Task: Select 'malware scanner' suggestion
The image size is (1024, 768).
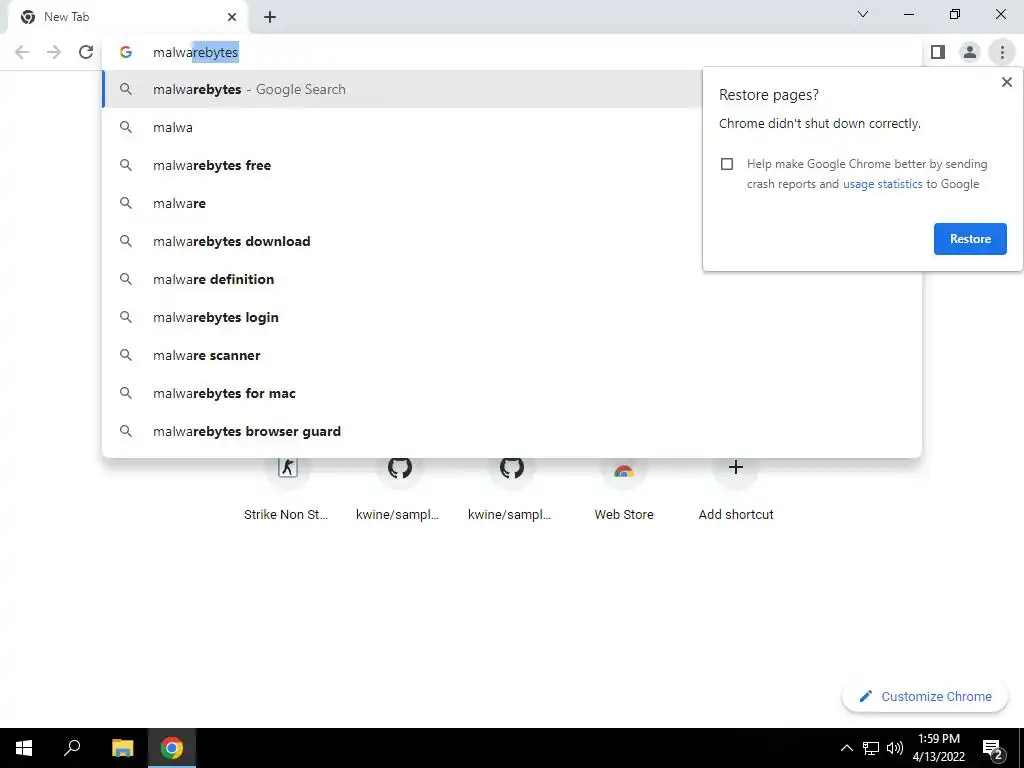Action: (512, 355)
